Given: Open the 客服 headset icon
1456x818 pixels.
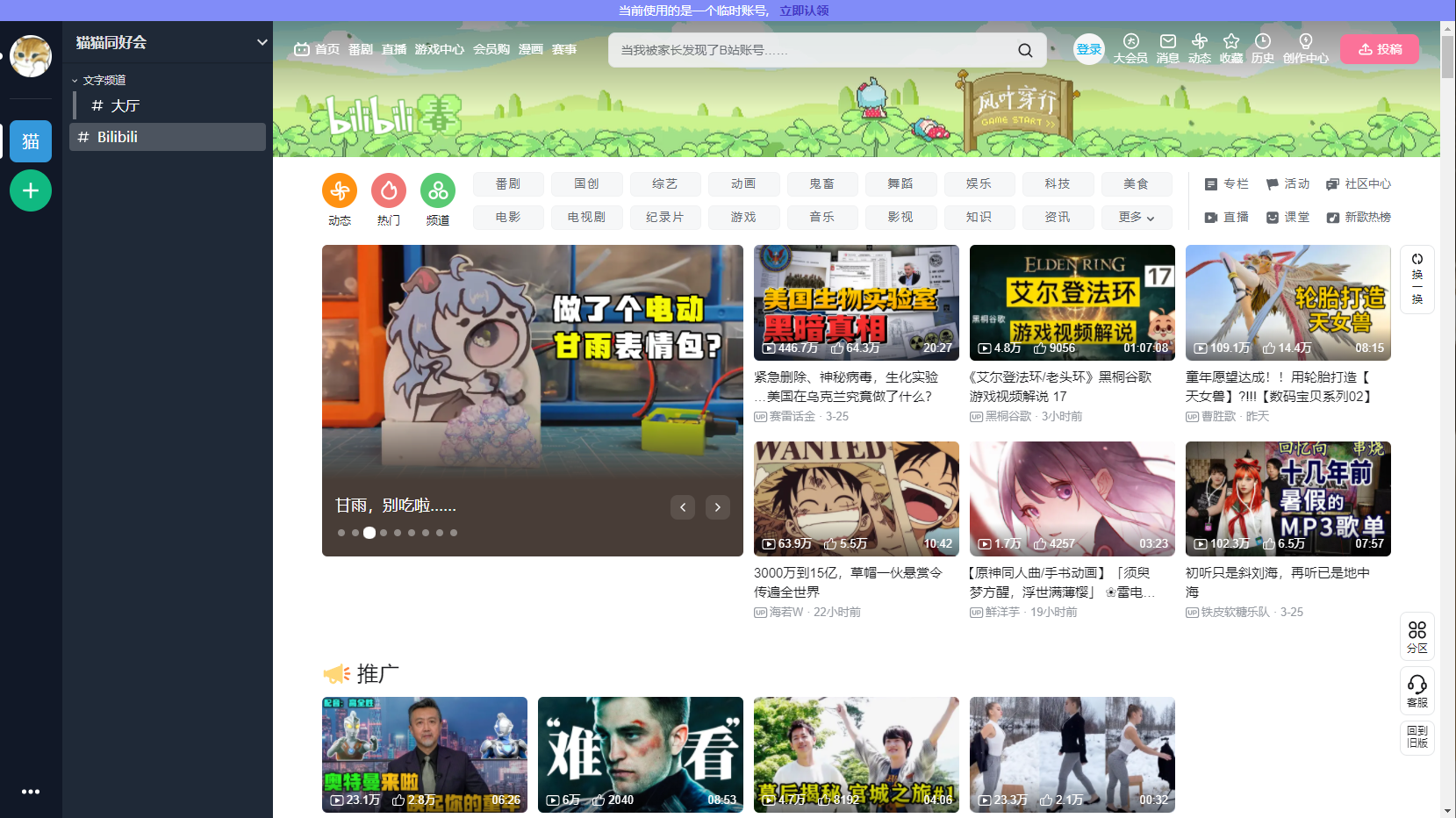Looking at the screenshot, I should pyautogui.click(x=1417, y=690).
